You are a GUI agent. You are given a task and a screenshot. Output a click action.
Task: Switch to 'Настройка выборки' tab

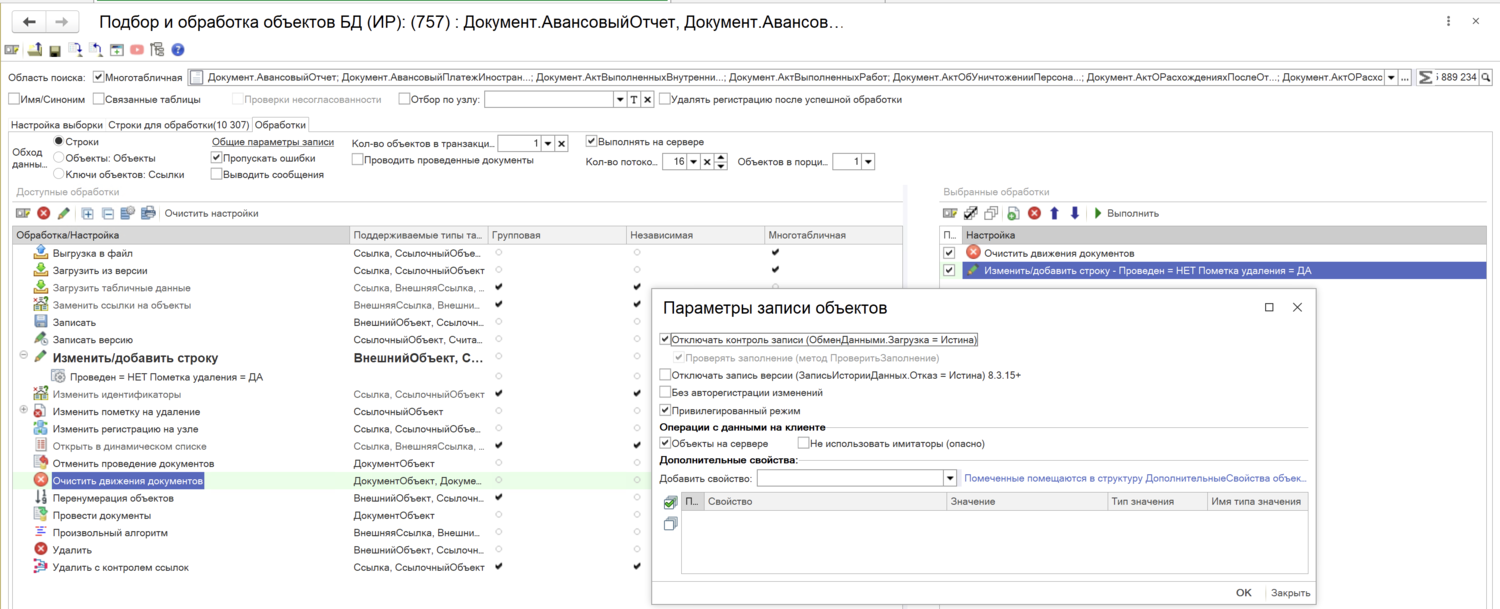[56, 125]
